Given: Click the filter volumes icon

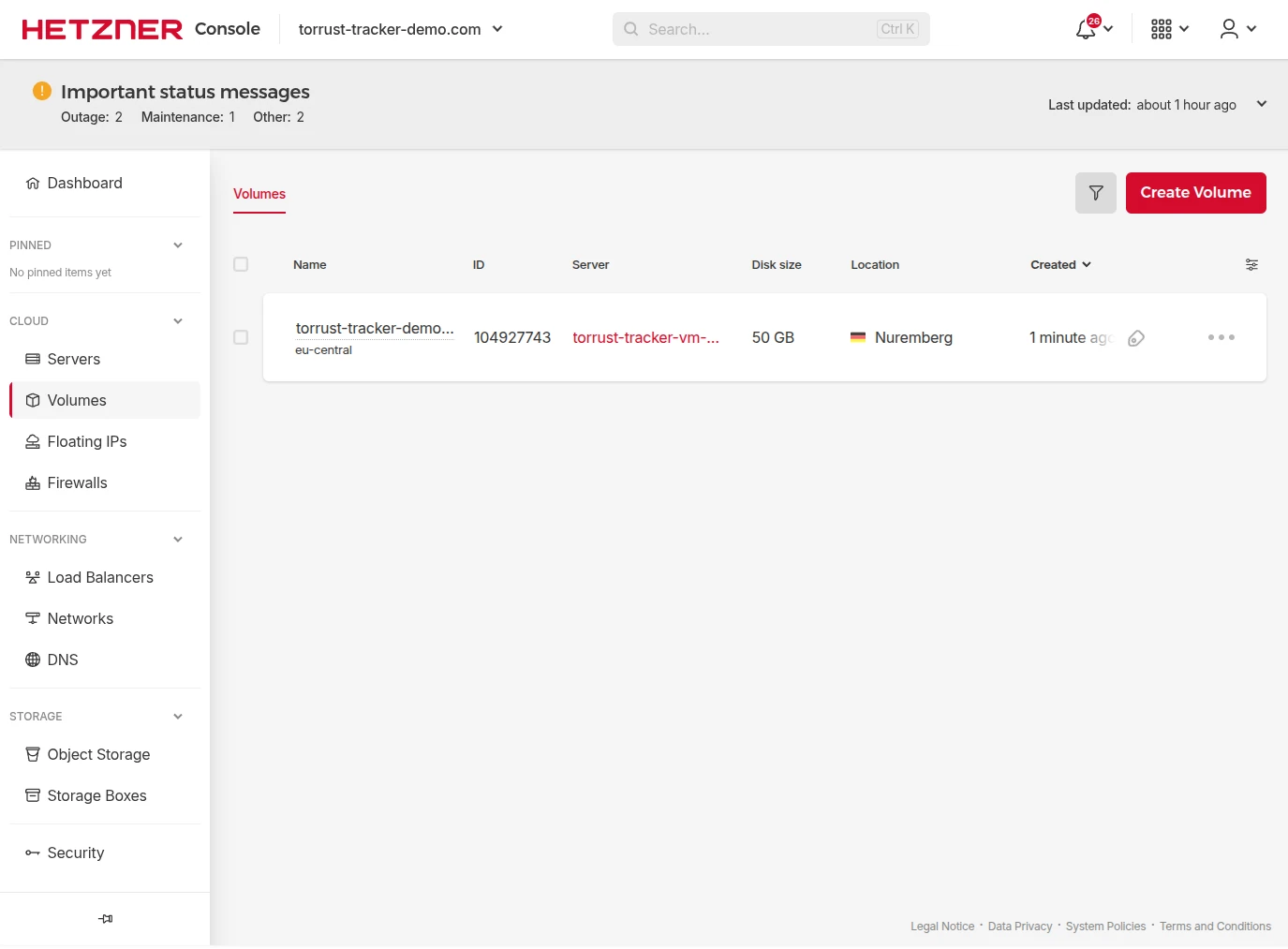Looking at the screenshot, I should 1095,193.
